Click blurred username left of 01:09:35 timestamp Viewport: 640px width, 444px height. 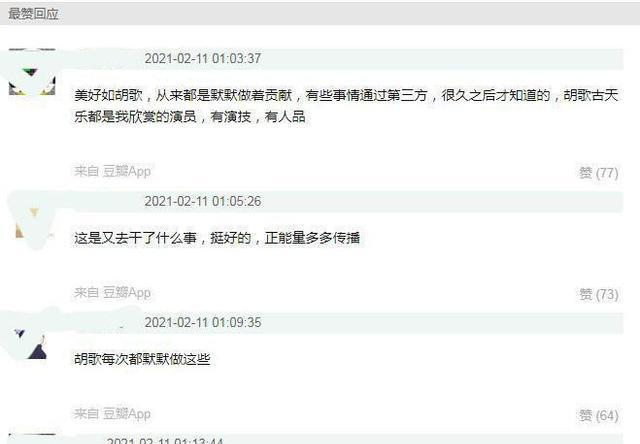108,322
